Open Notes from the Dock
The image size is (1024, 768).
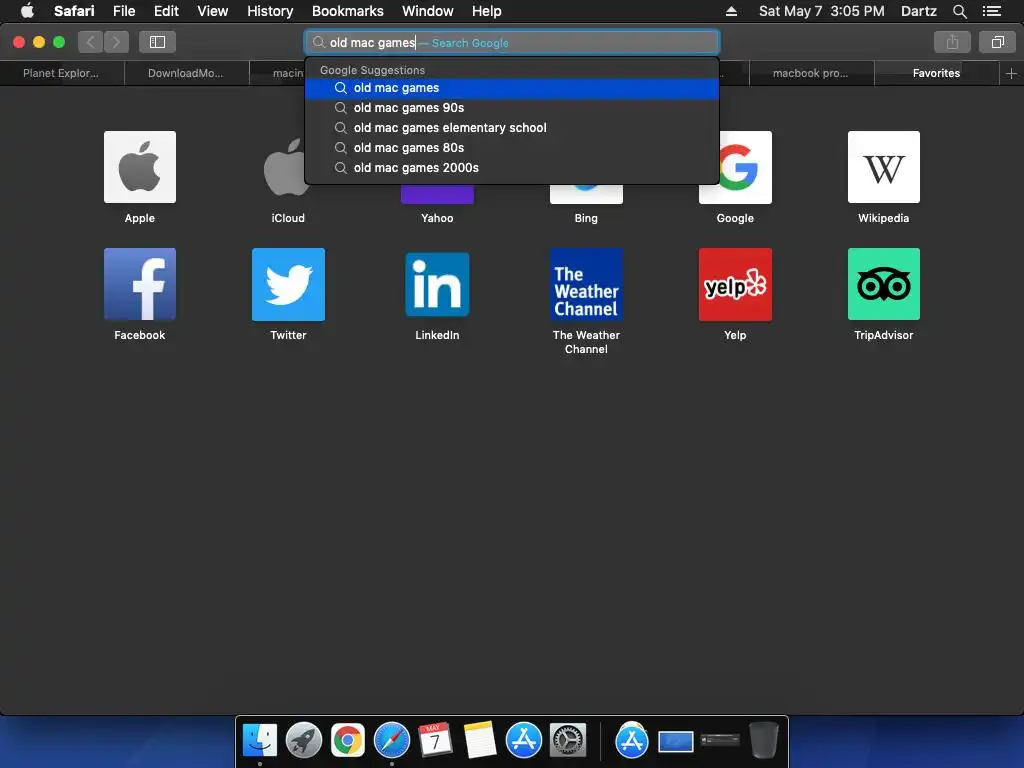tap(479, 741)
